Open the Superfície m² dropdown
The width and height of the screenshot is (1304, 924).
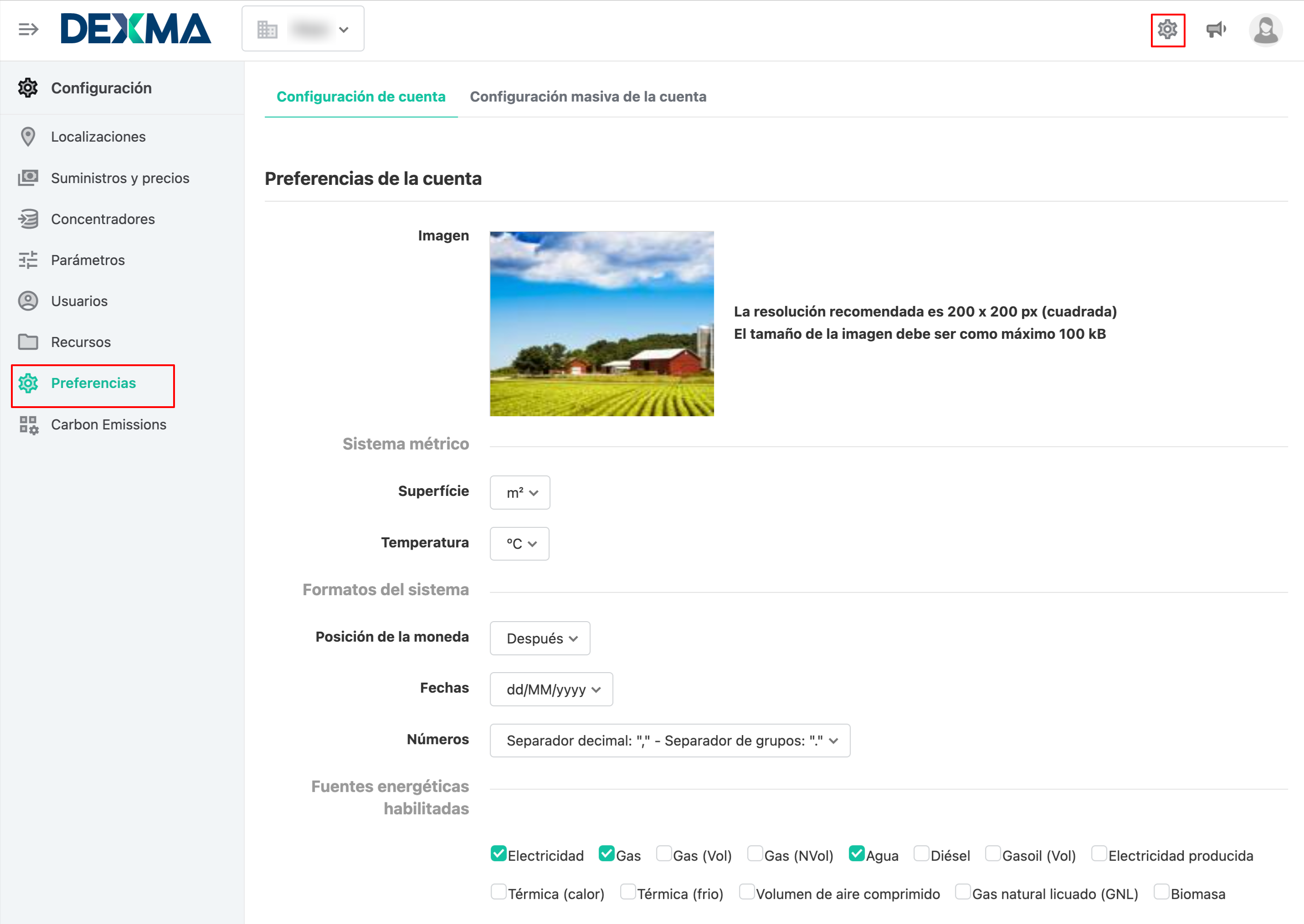[520, 492]
